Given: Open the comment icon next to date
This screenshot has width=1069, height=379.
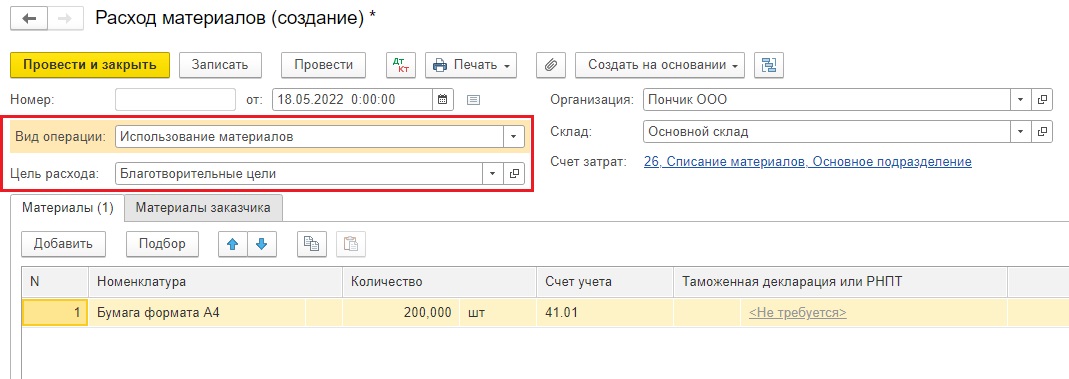Looking at the screenshot, I should pyautogui.click(x=474, y=100).
